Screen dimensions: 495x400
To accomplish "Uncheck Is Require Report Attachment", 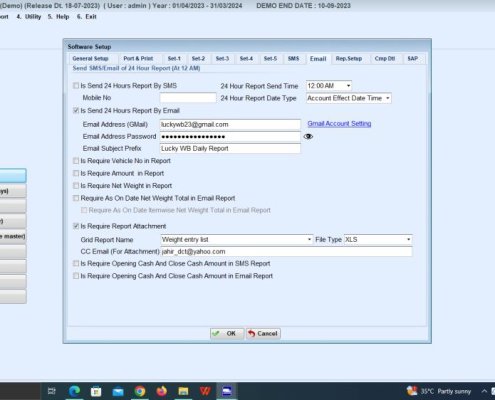I will [76, 226].
